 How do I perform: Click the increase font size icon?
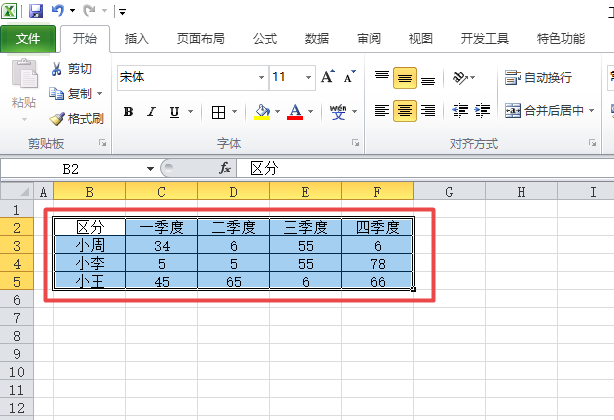point(328,77)
